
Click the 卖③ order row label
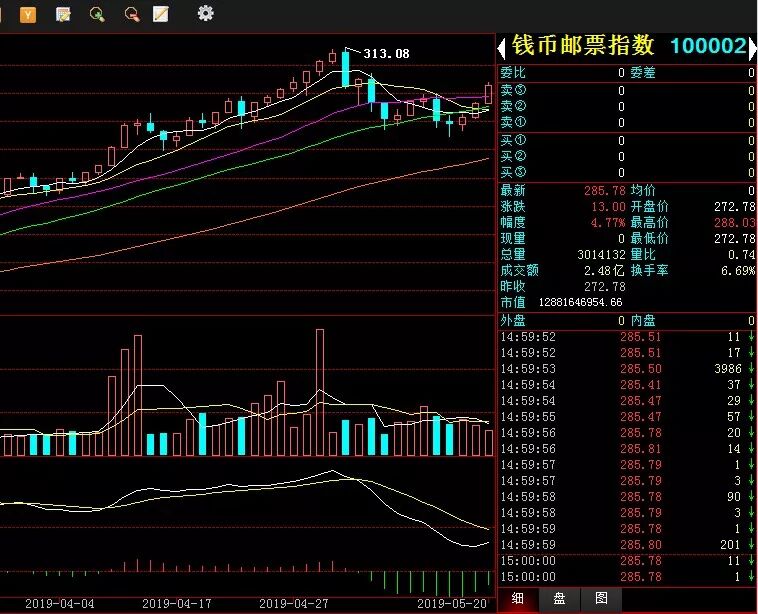click(x=513, y=90)
